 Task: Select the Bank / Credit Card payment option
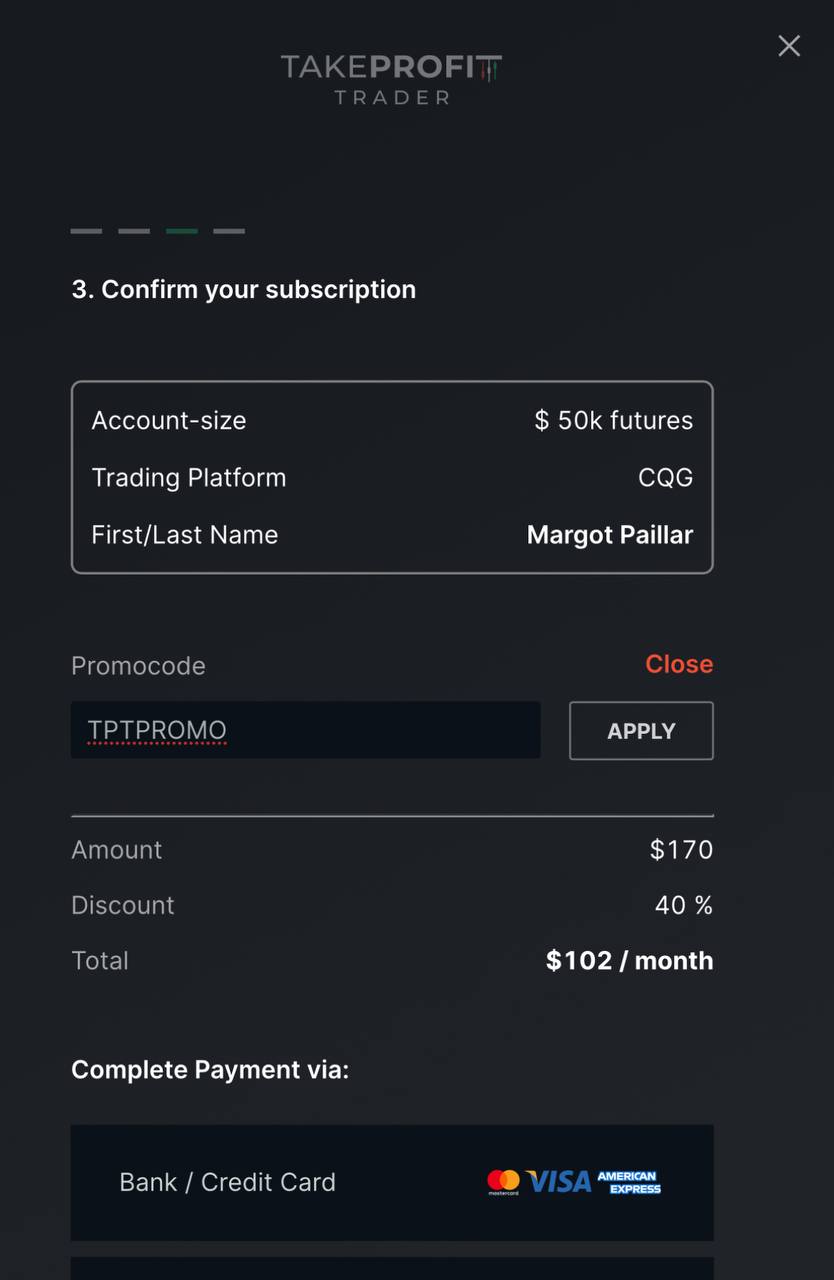point(392,1182)
